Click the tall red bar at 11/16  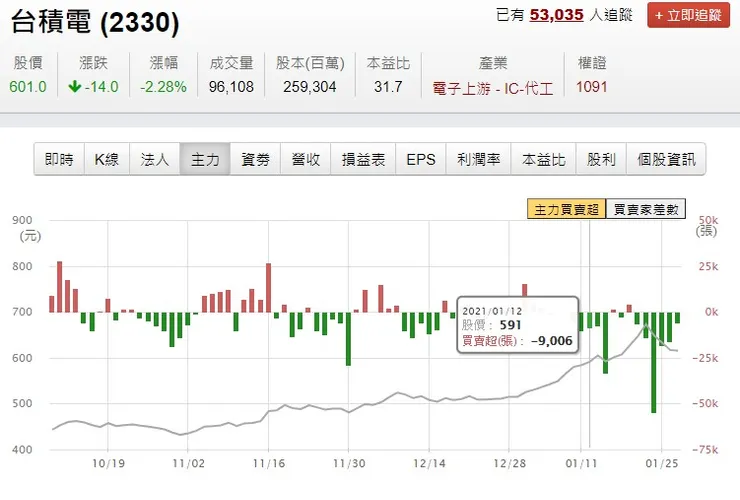pos(269,288)
